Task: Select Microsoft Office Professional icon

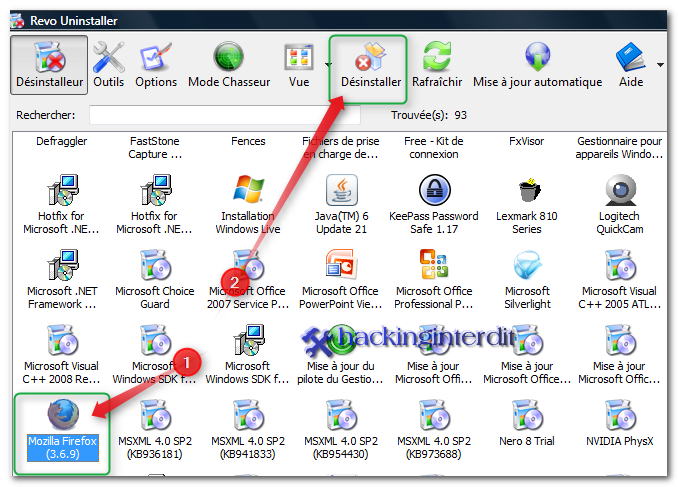Action: [434, 264]
